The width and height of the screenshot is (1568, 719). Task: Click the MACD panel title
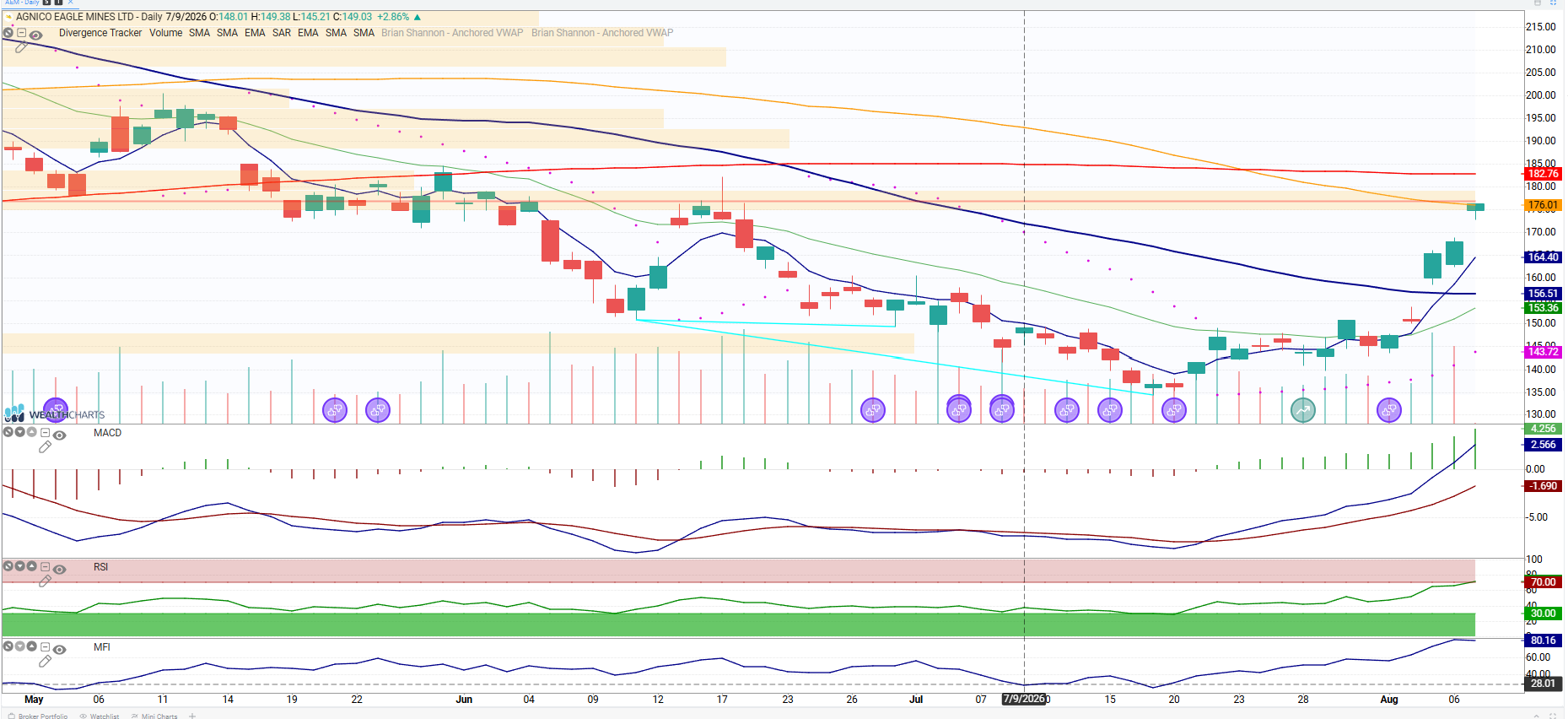pos(107,433)
